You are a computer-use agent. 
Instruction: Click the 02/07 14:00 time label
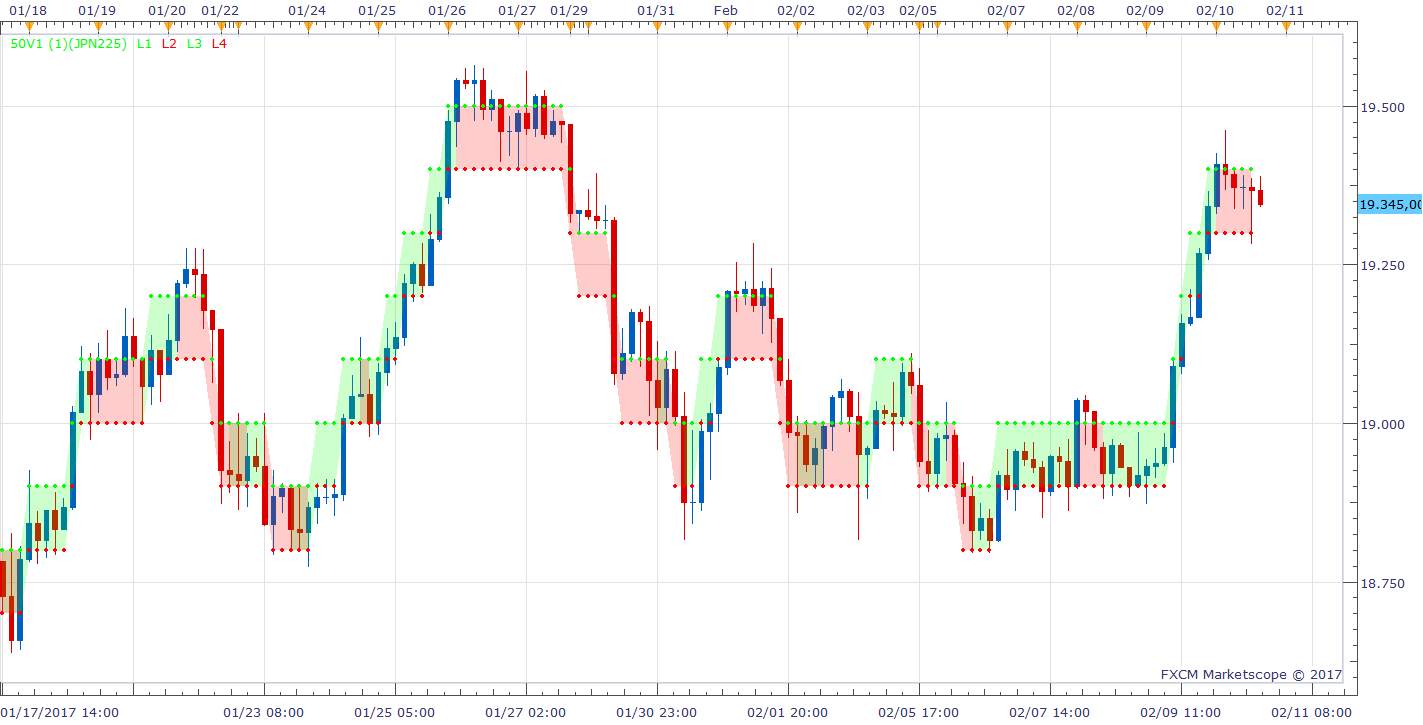coord(1050,712)
